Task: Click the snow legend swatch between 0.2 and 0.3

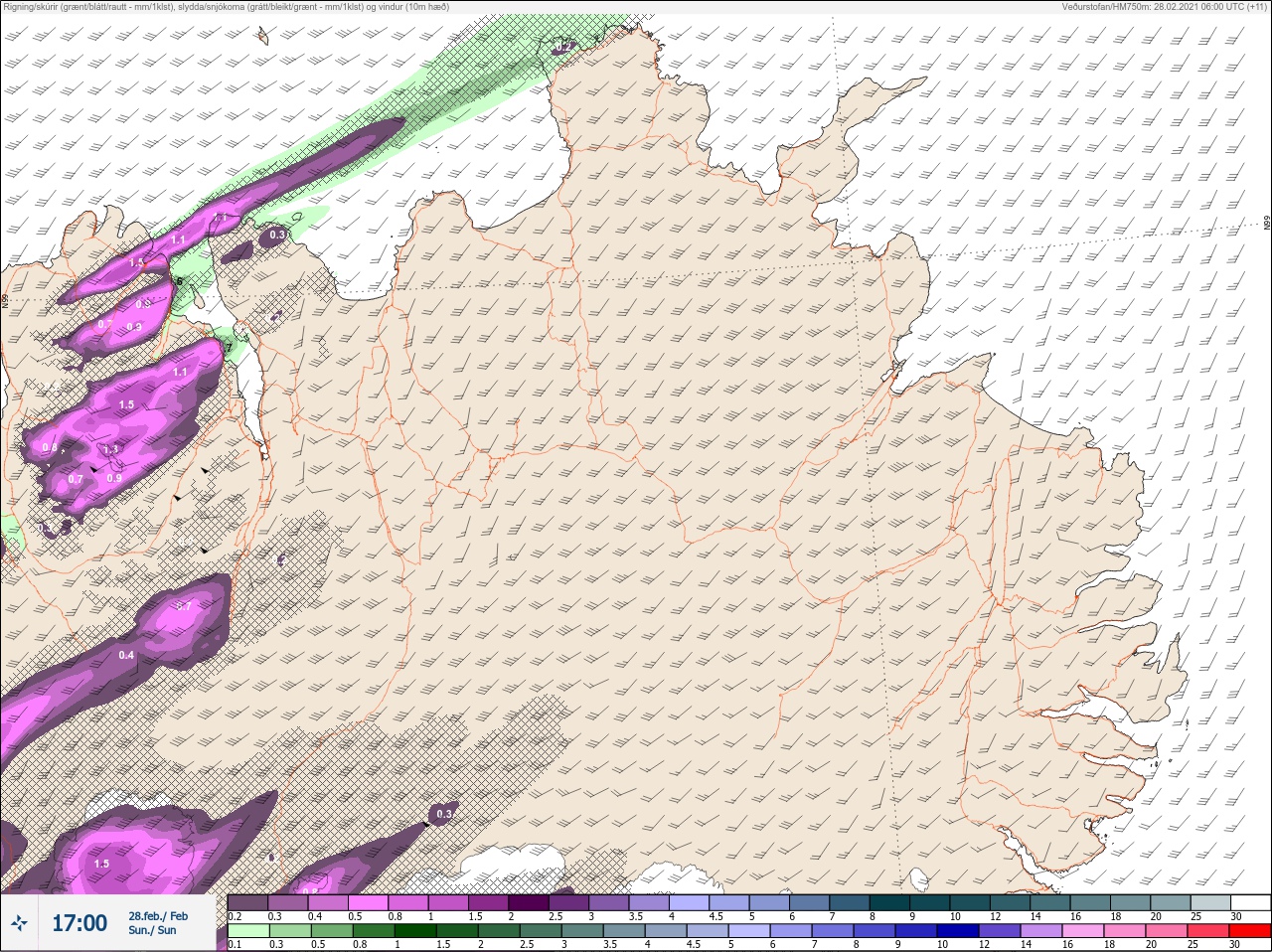Action: 247,902
